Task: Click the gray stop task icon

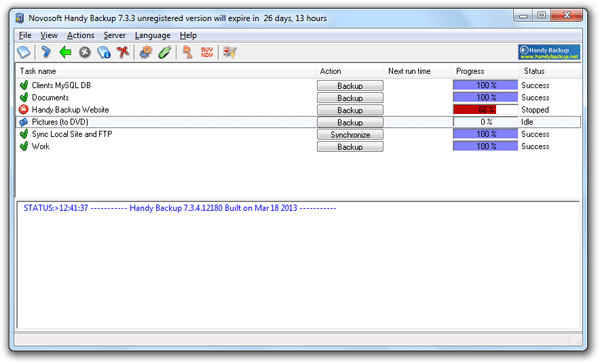Action: click(85, 52)
